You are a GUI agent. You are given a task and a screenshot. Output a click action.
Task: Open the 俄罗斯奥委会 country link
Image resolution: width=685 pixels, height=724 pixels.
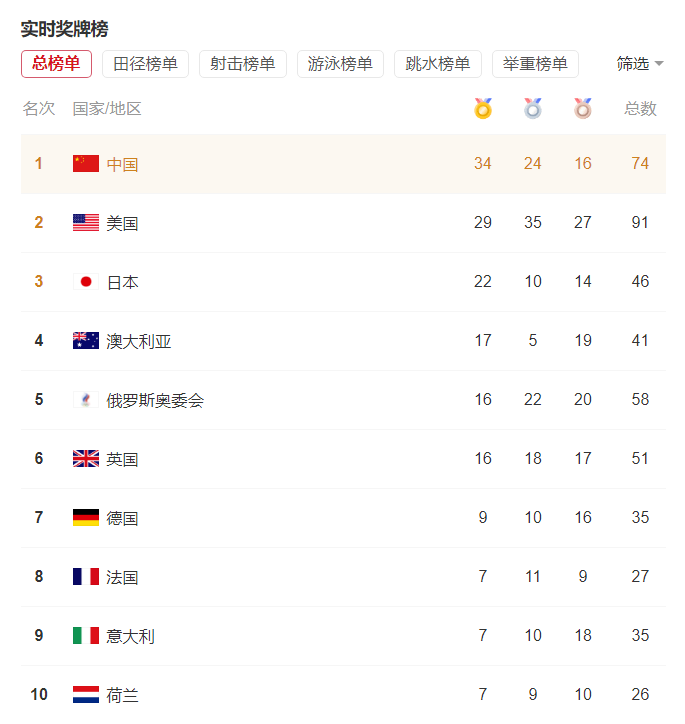click(155, 400)
